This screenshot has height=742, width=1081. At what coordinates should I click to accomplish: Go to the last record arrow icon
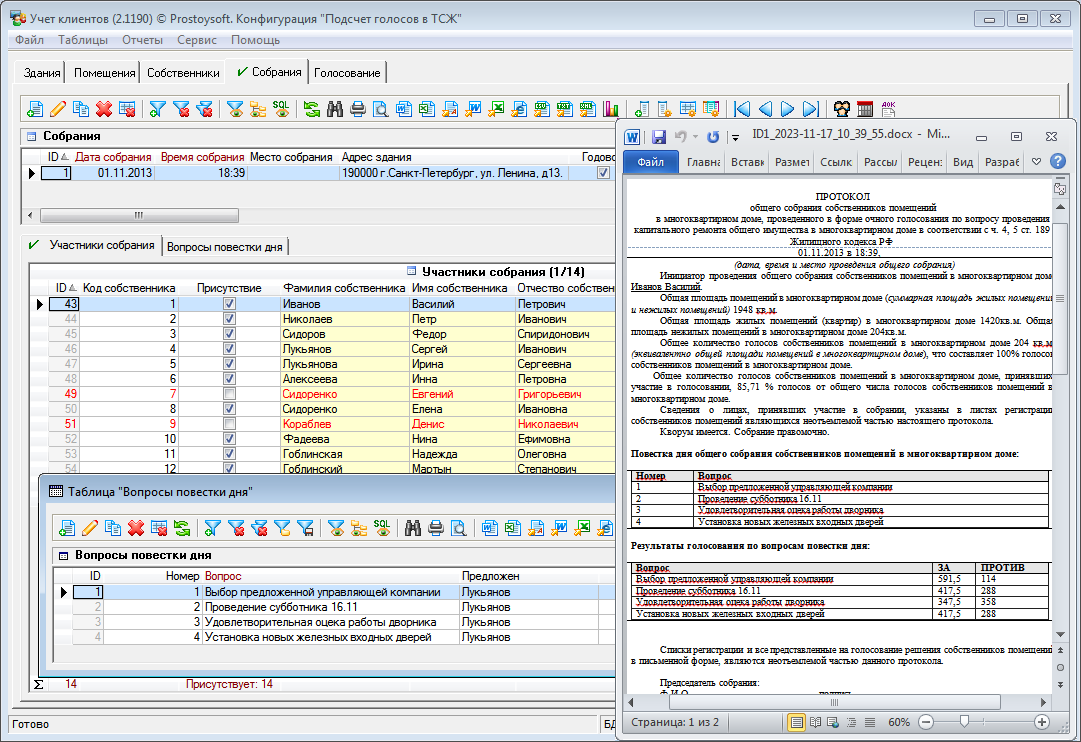pos(811,109)
